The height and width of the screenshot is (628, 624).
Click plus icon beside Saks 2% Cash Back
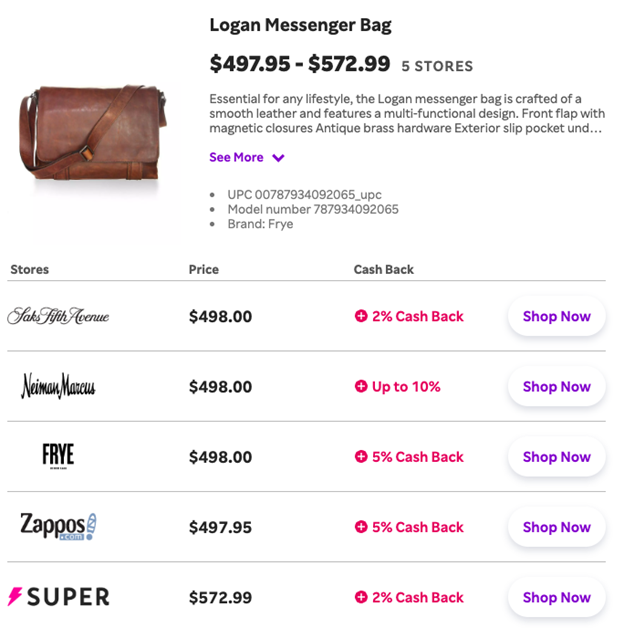[361, 316]
